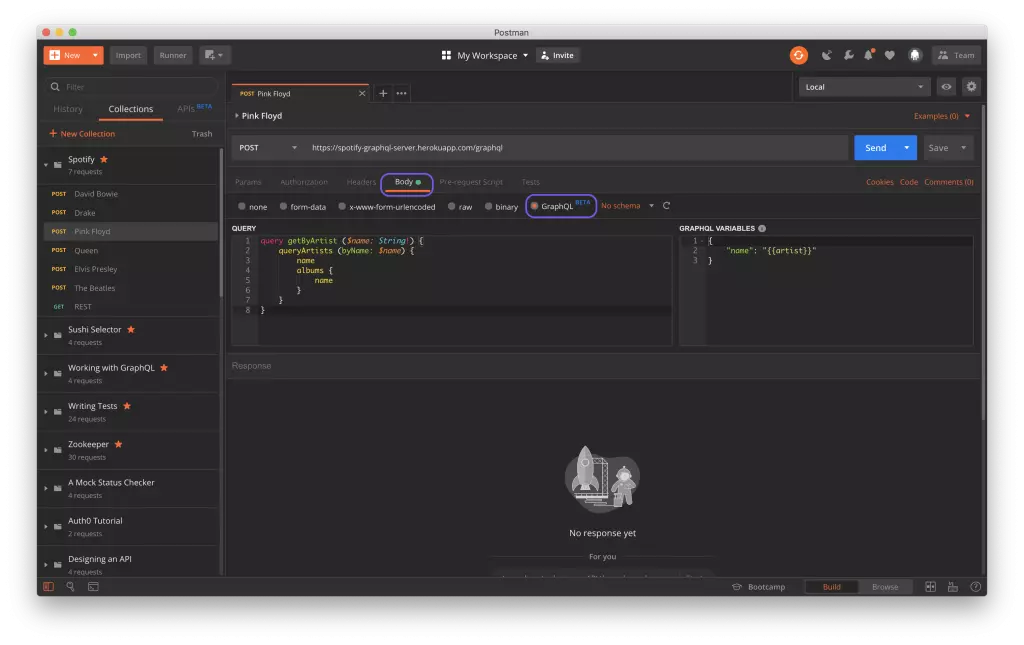
Task: Switch to Build mode
Action: tap(831, 587)
